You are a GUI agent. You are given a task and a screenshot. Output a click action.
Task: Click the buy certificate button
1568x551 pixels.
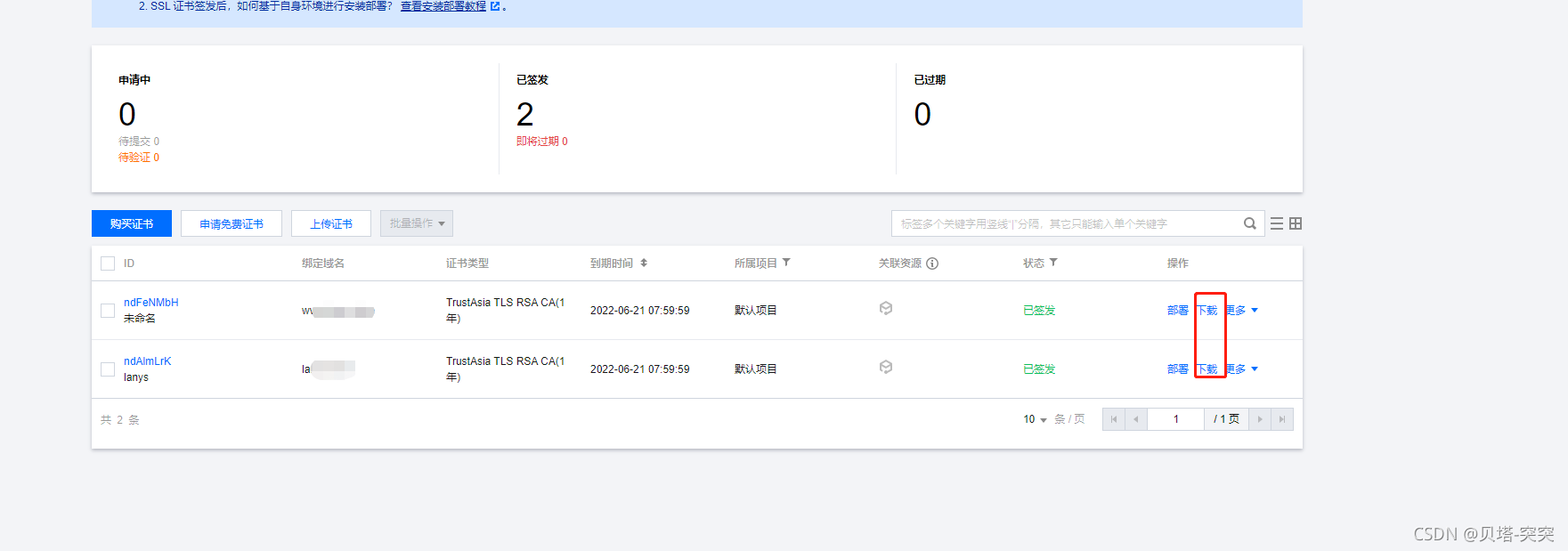coord(132,223)
